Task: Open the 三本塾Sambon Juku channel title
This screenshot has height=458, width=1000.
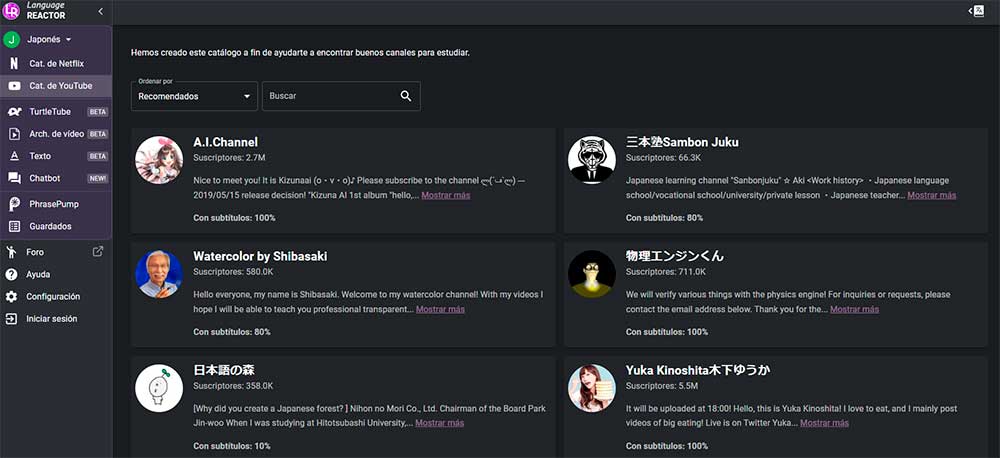Action: point(682,142)
